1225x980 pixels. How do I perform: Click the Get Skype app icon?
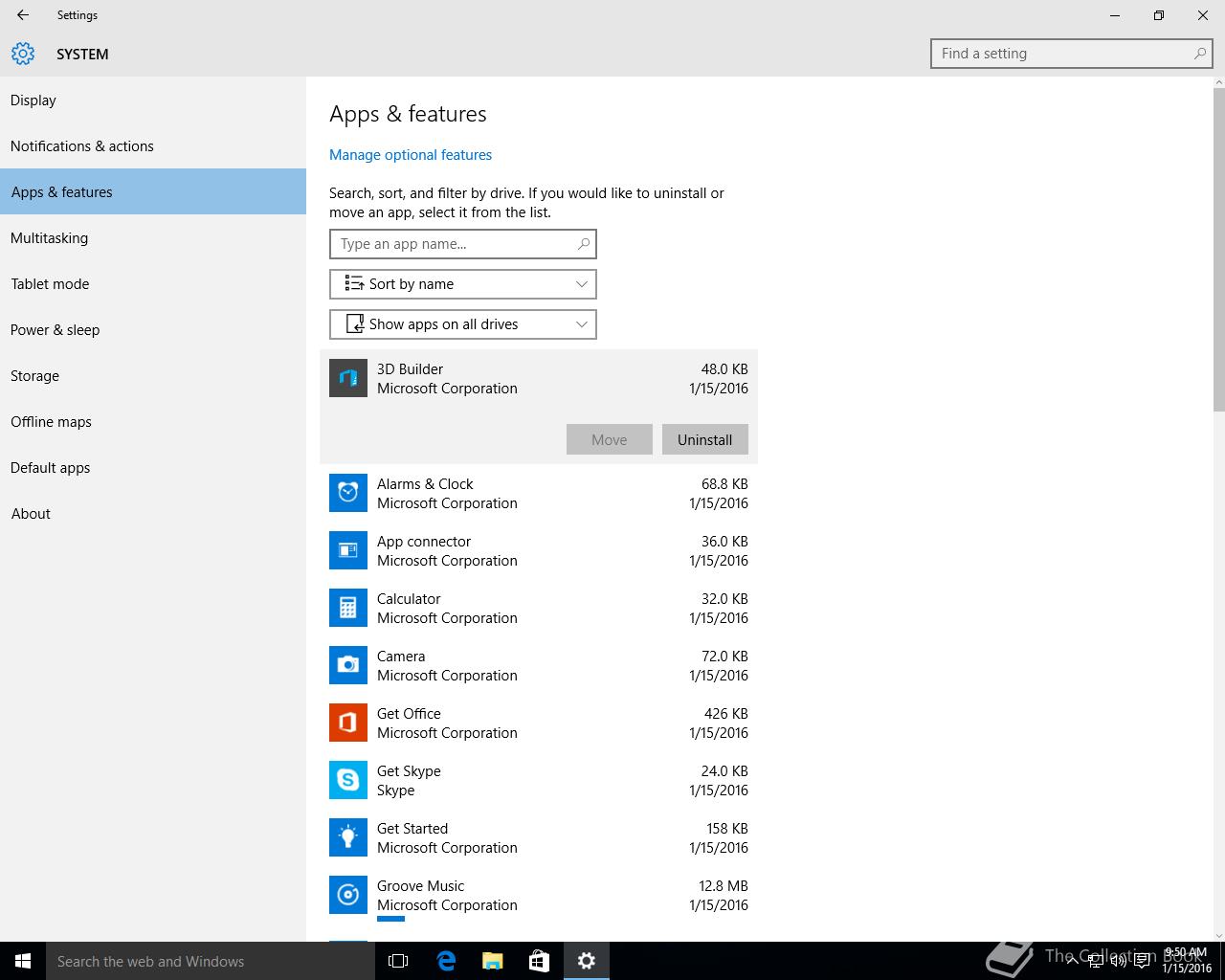(x=348, y=780)
